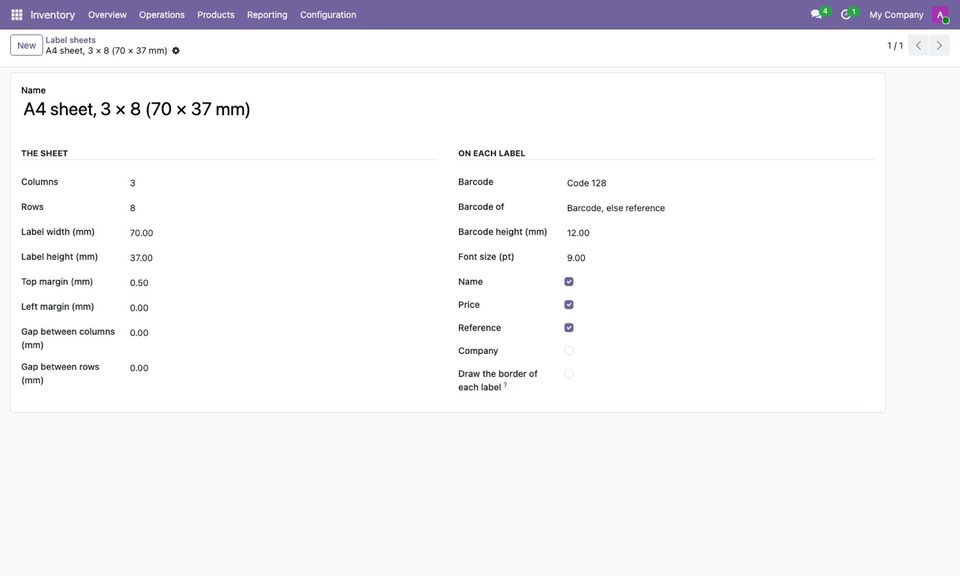Edit the Barcode height (mm) field
Image resolution: width=960 pixels, height=576 pixels.
pyautogui.click(x=719, y=233)
